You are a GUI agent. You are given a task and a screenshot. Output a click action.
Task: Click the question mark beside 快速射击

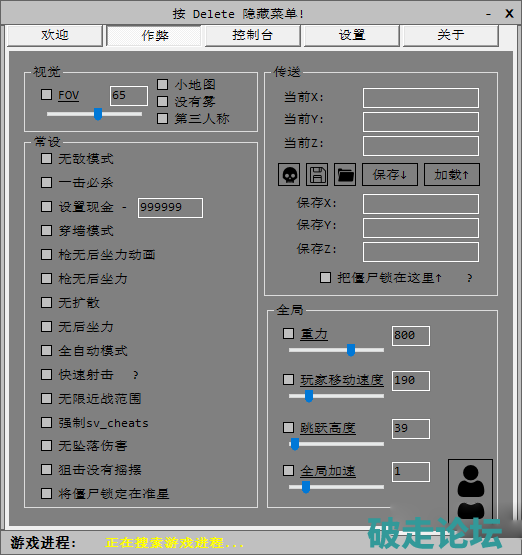coord(136,375)
